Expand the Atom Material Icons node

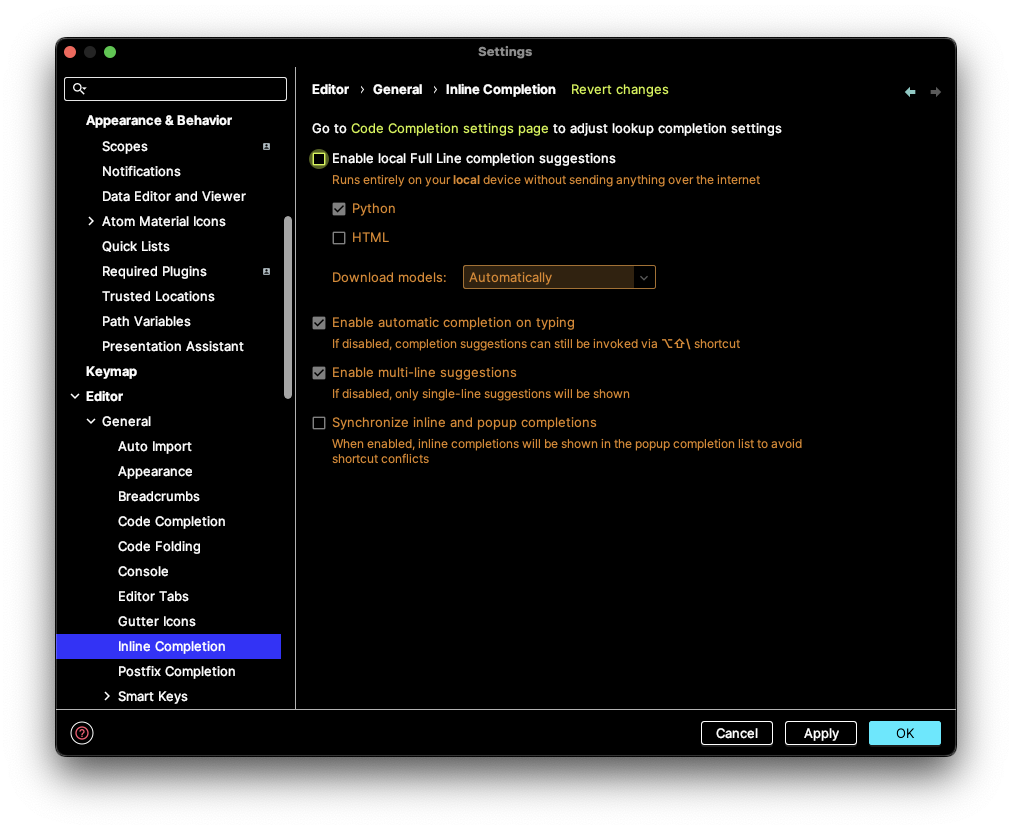point(91,222)
